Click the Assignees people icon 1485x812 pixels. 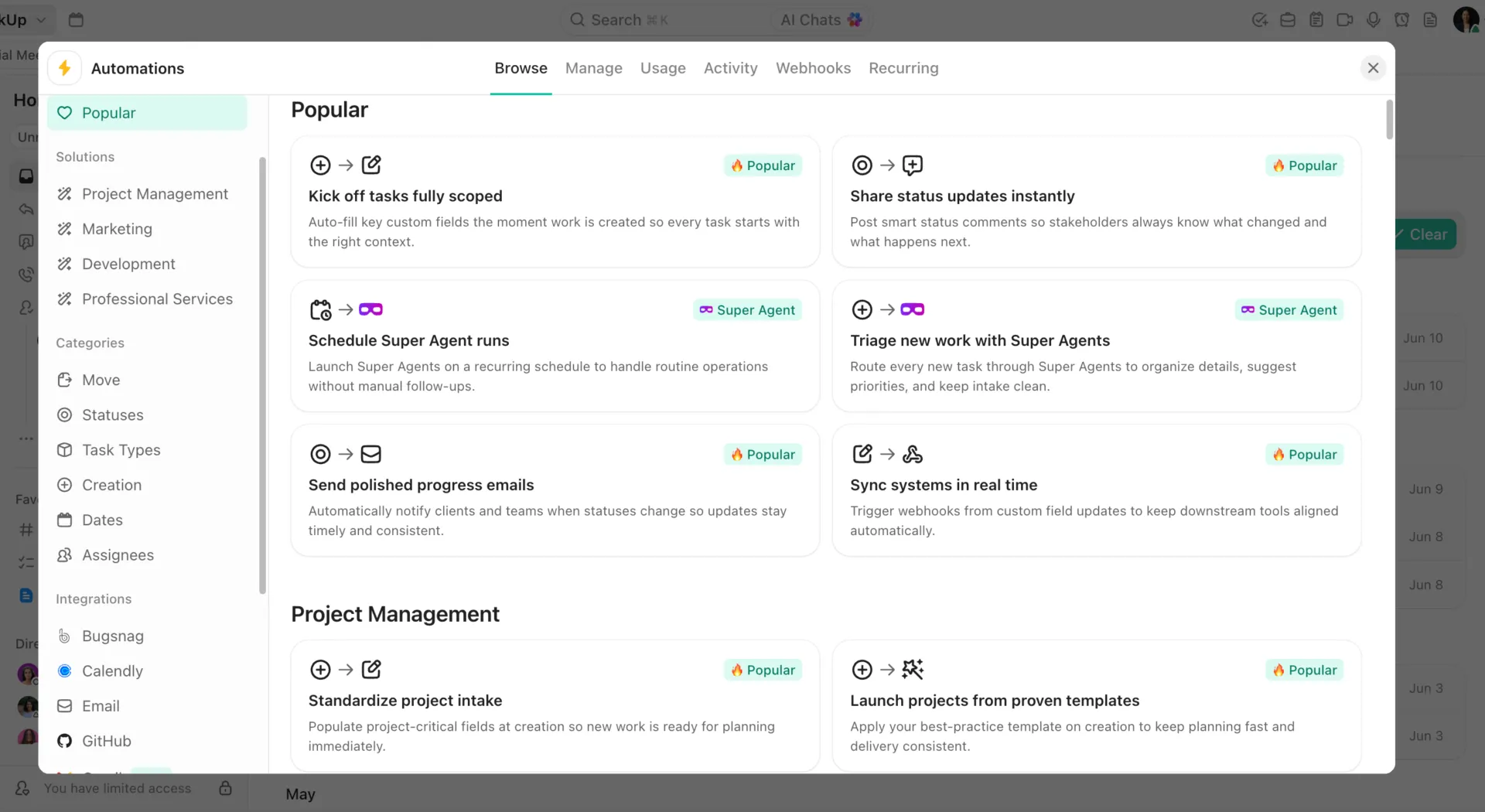click(65, 555)
